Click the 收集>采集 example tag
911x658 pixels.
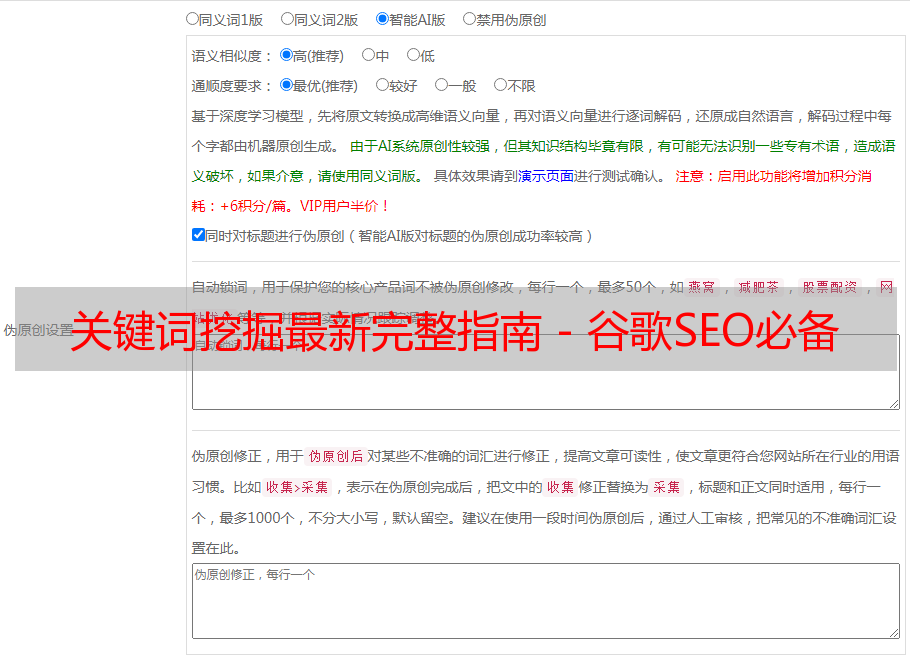coord(297,487)
